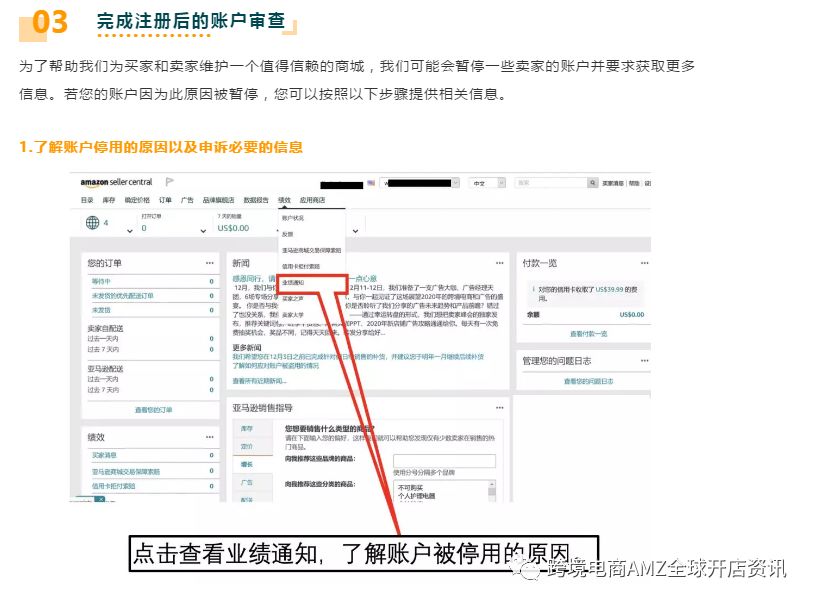Click the 查看付款一览 link
The image size is (813, 604).
pos(588,334)
